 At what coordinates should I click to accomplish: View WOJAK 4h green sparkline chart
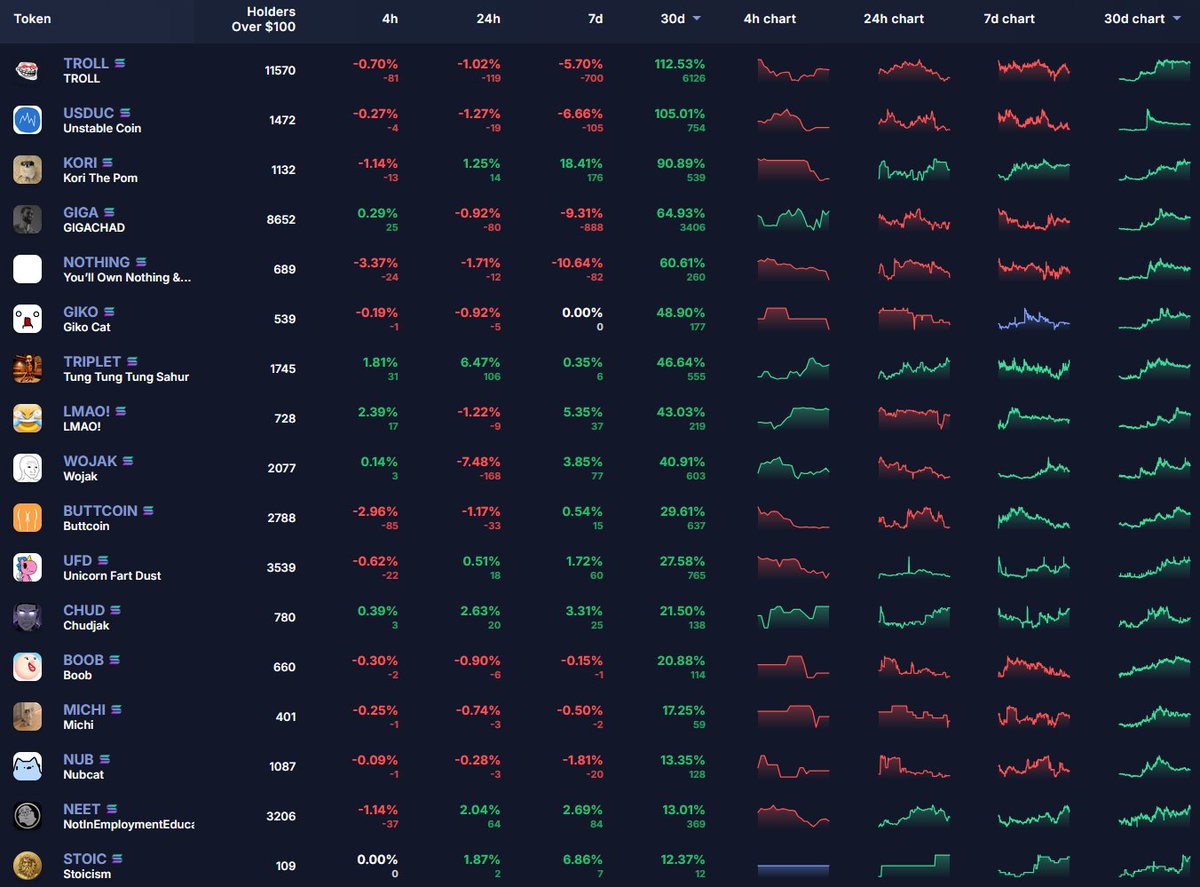pyautogui.click(x=794, y=468)
